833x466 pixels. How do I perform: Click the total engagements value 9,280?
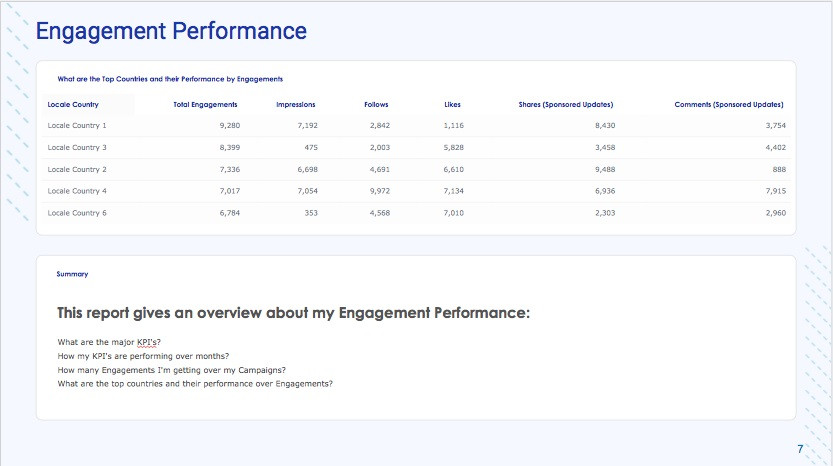[230, 126]
